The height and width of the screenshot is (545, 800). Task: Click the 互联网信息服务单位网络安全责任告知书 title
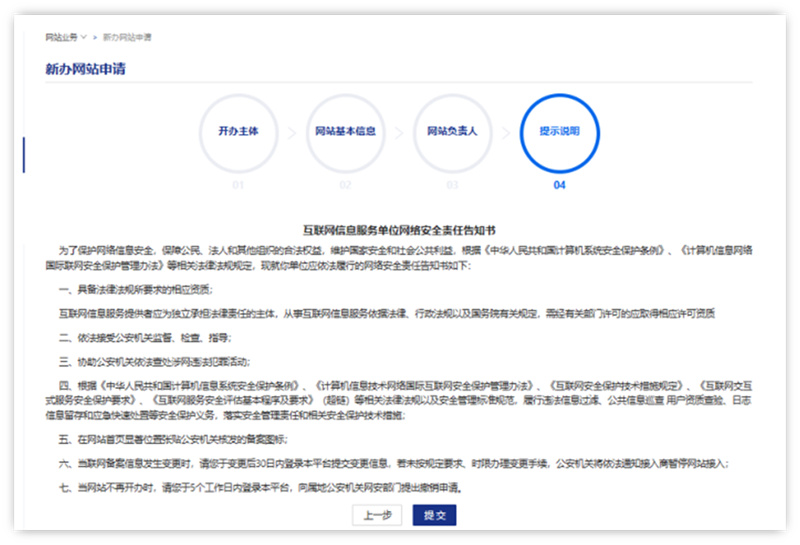pyautogui.click(x=400, y=230)
